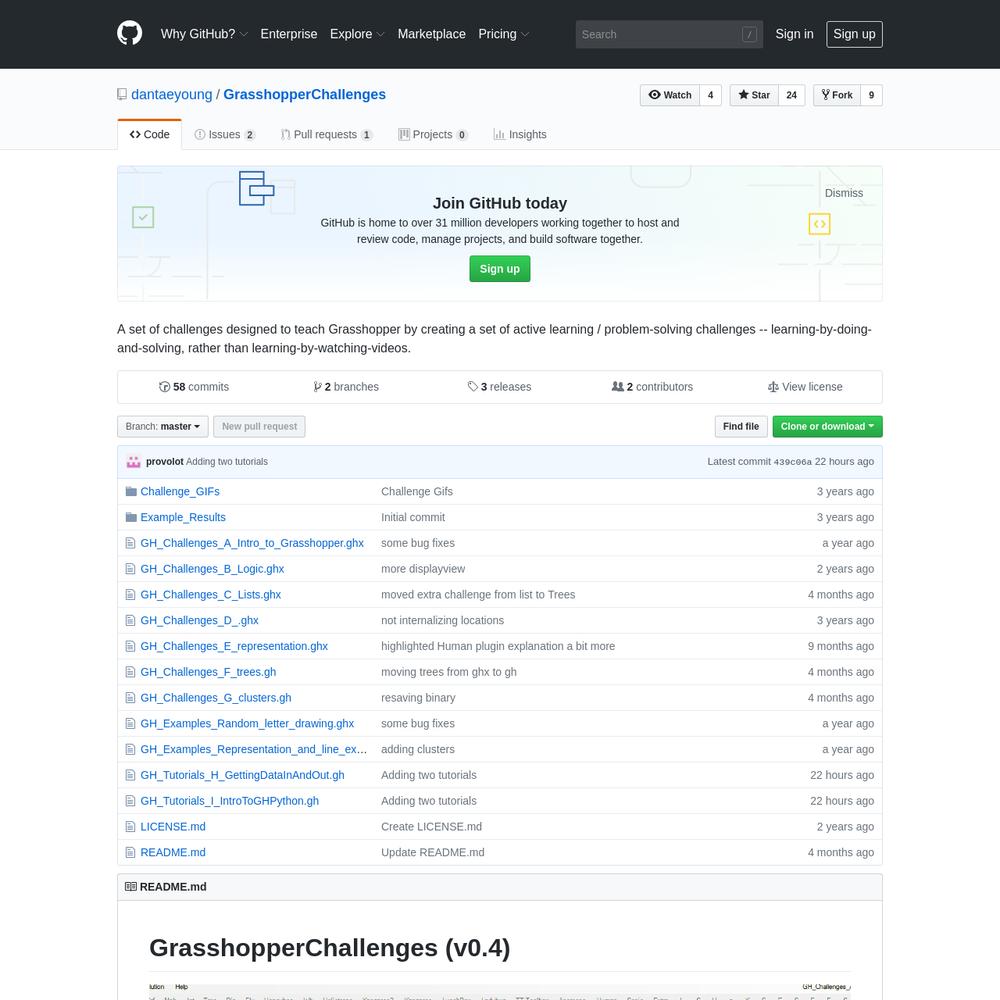Open the README.md file link
Viewport: 1000px width, 1000px height.
[x=173, y=852]
